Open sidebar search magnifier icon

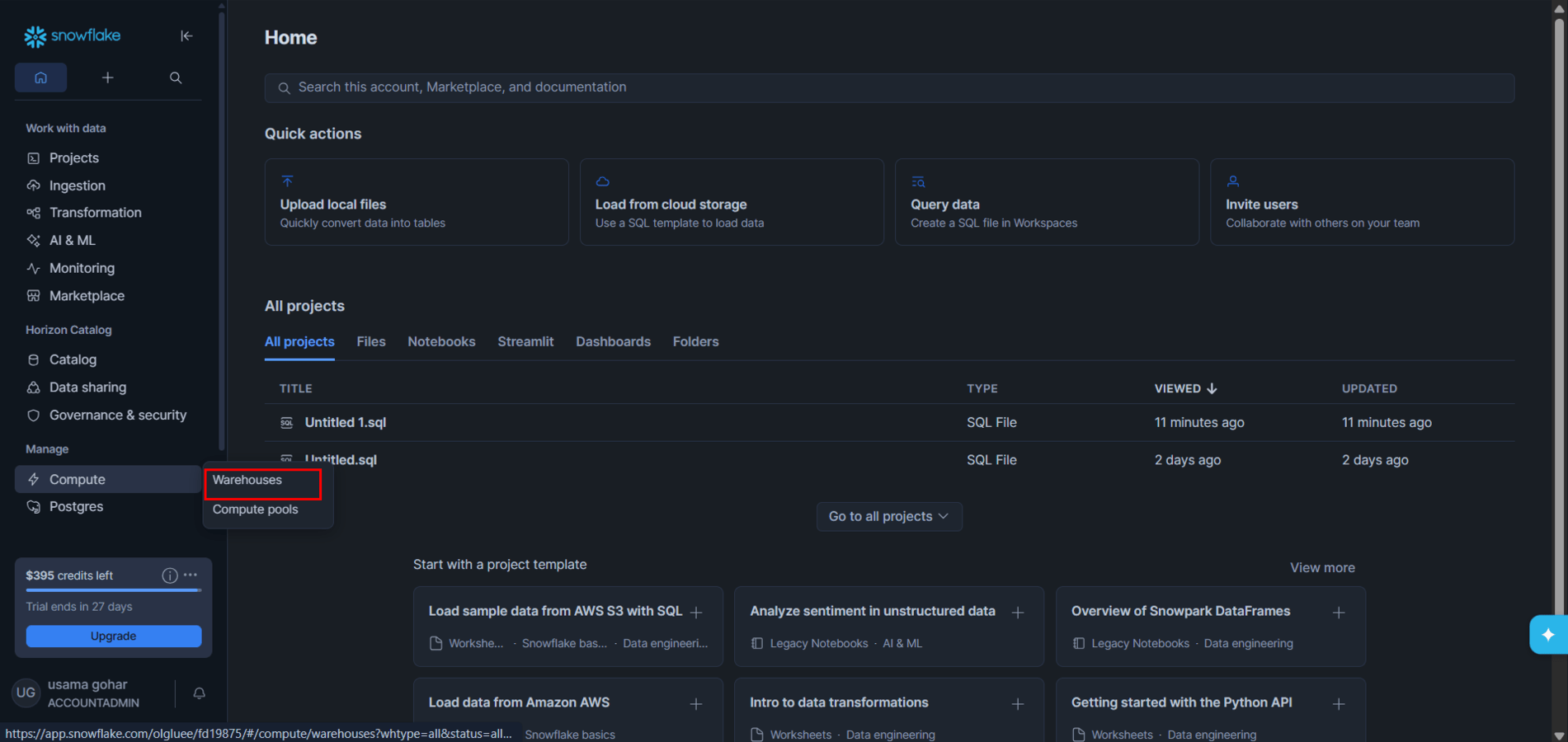point(176,77)
